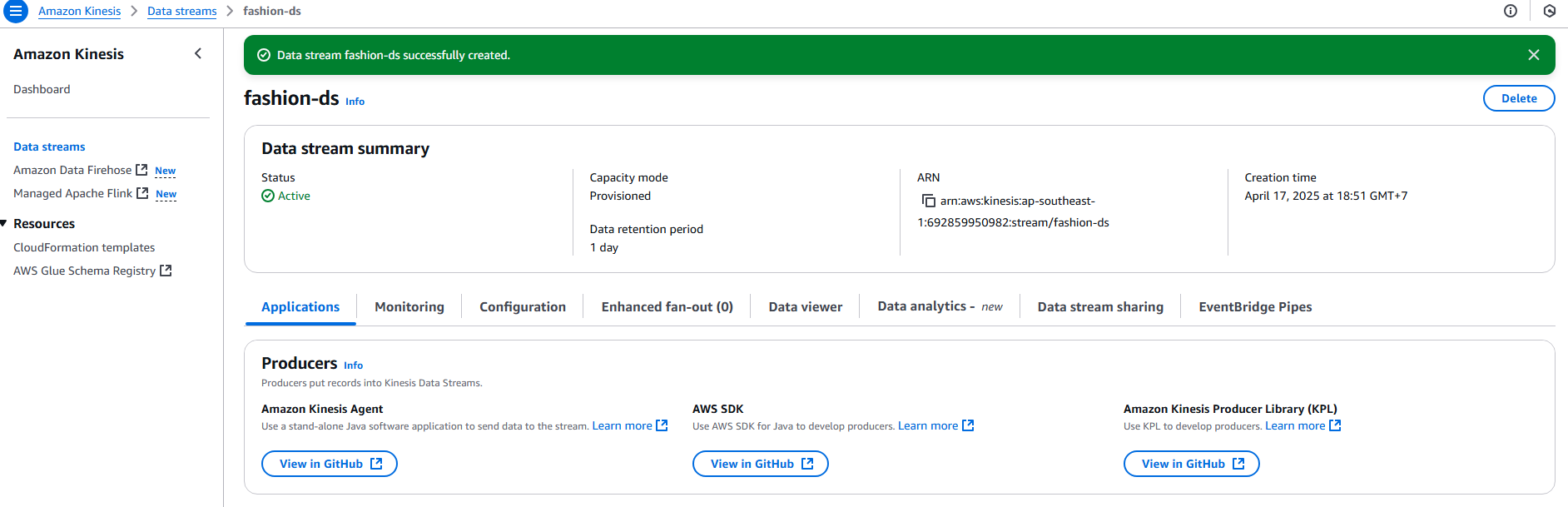Viewport: 1568px width, 507px height.
Task: Click the New badge beside Amazon Data Firehose
Action: click(166, 171)
